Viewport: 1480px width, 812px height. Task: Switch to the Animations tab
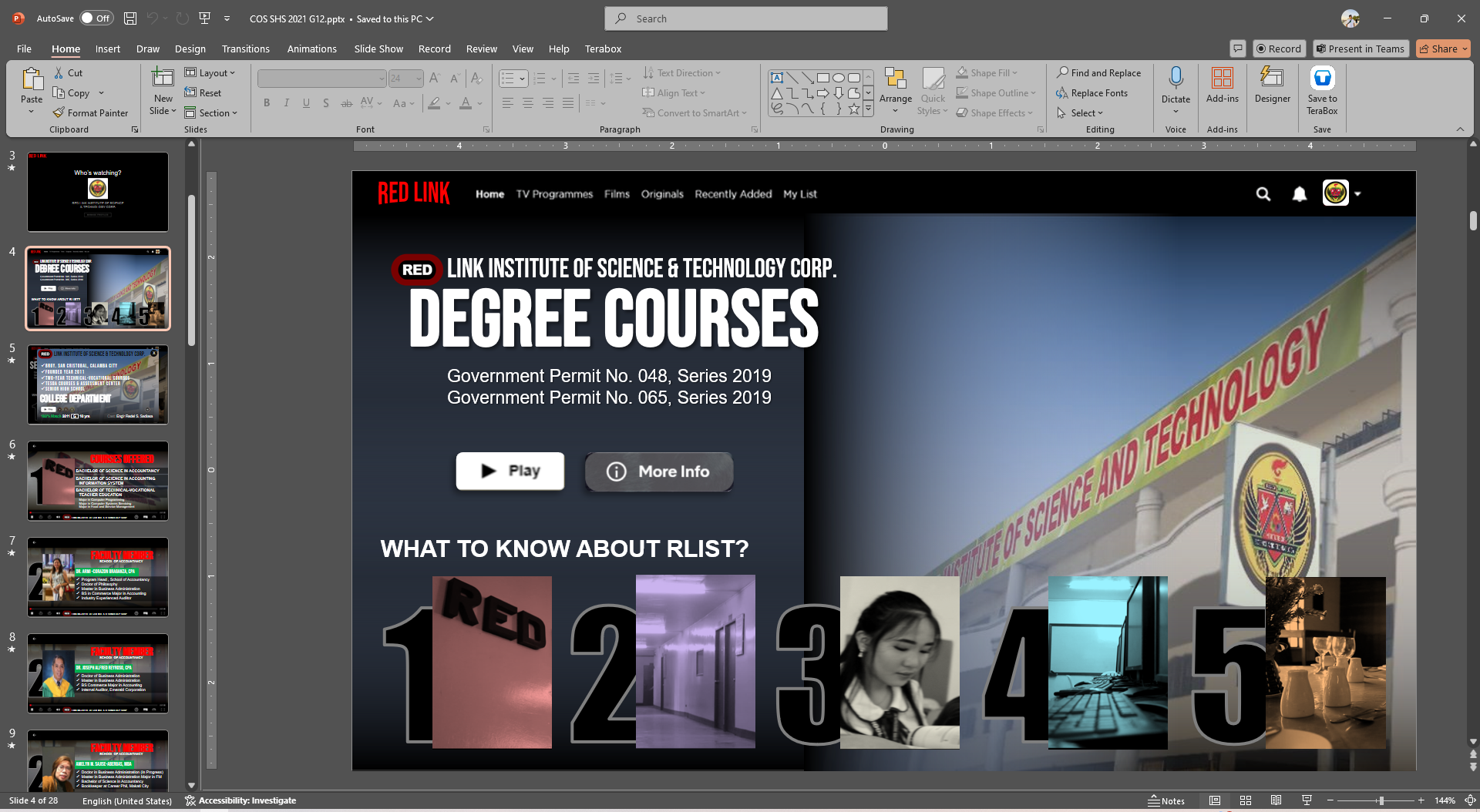(x=311, y=49)
